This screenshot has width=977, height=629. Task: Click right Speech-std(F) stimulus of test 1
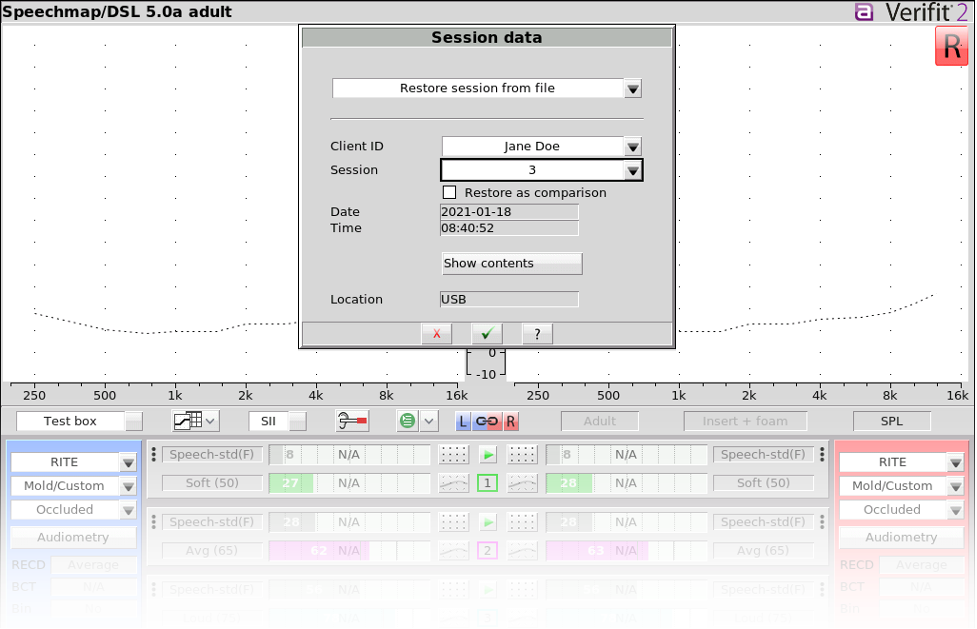(763, 454)
